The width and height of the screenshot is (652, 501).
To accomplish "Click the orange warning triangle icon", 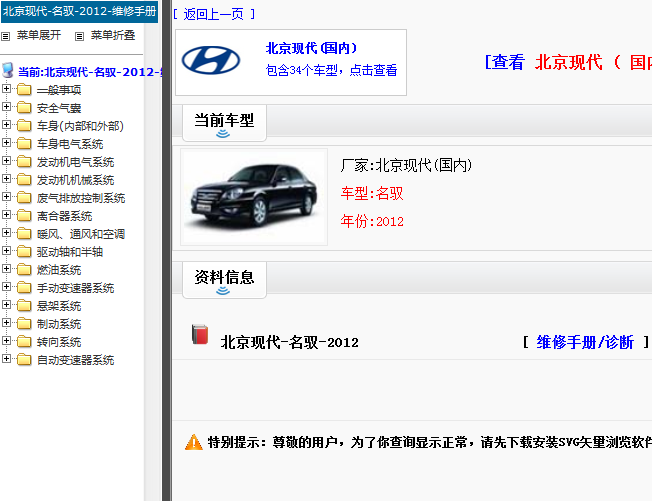I will 193,442.
